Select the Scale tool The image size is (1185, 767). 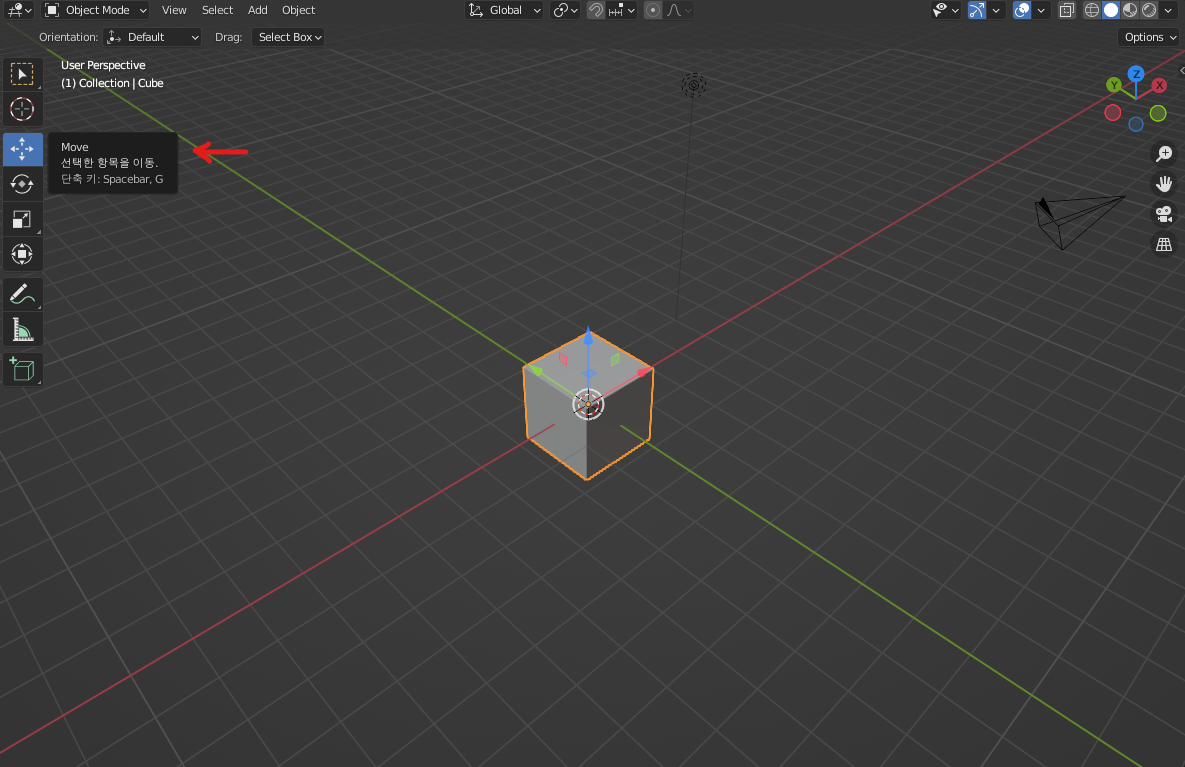(x=22, y=219)
